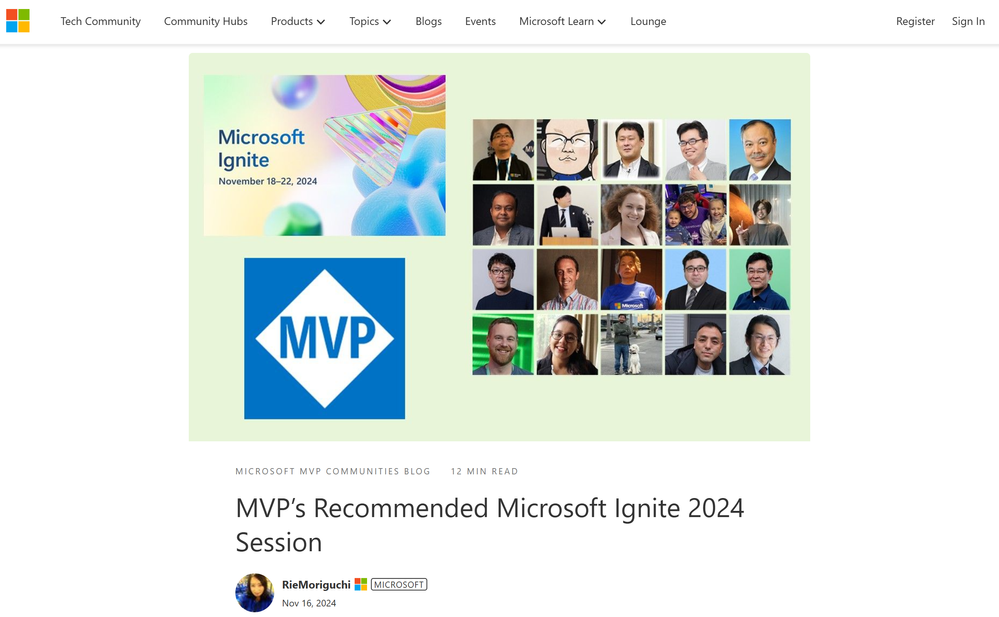The image size is (999, 617).
Task: Click the bearded man on green background
Action: click(503, 344)
